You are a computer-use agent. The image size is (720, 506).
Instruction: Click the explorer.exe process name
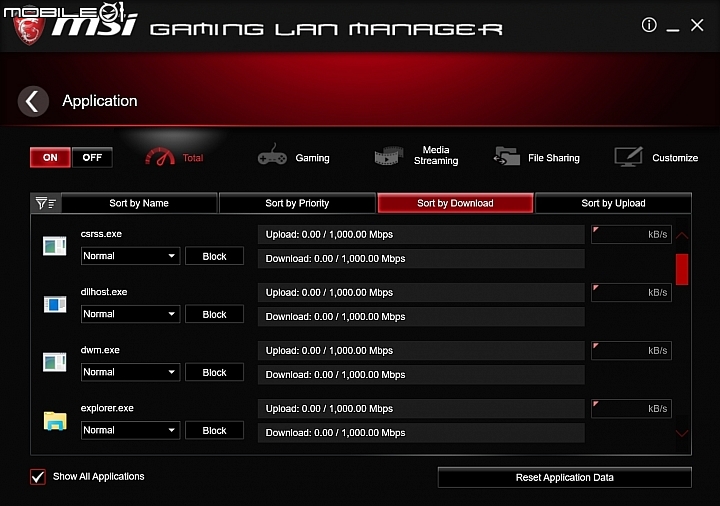[107, 408]
